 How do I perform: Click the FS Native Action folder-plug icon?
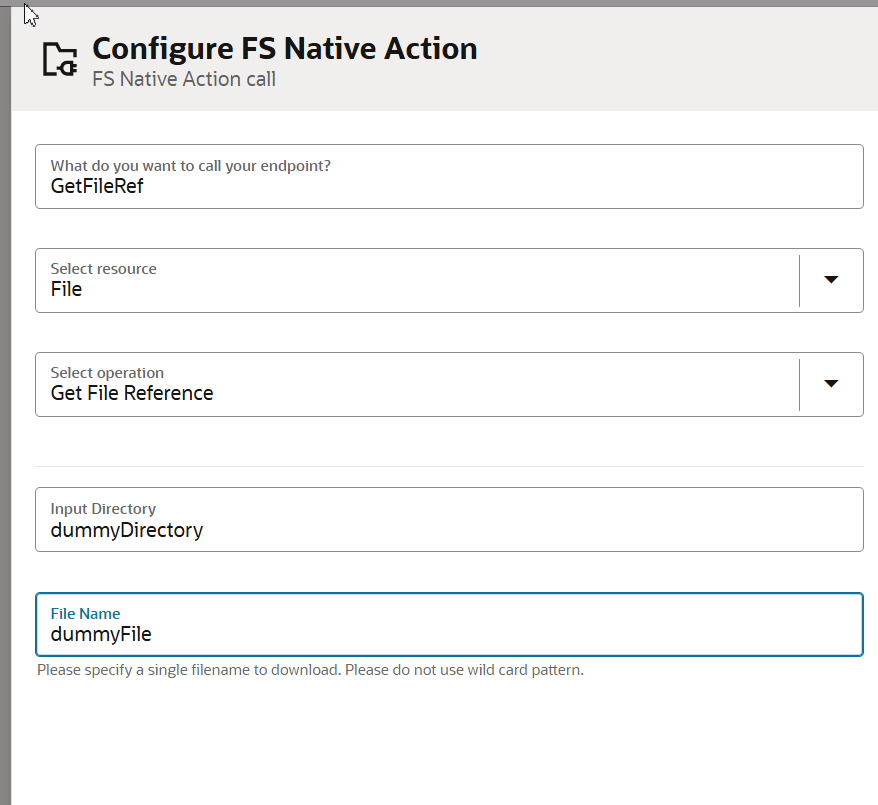click(60, 59)
